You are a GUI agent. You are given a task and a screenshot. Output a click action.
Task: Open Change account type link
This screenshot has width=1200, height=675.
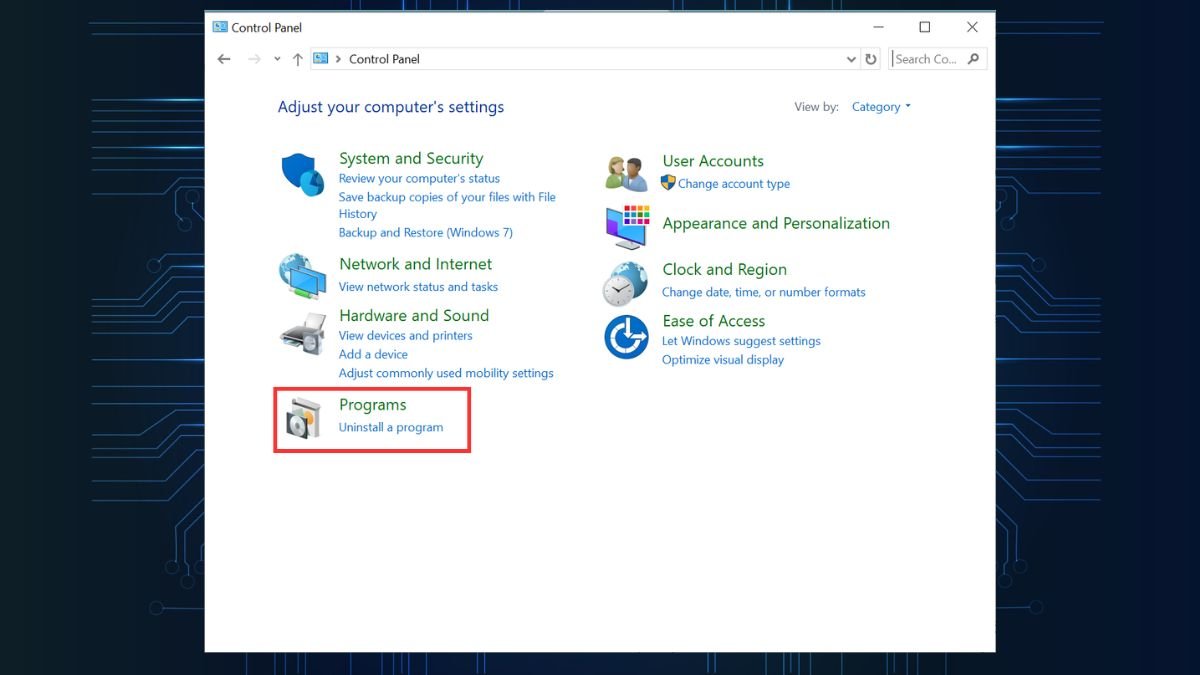click(x=733, y=184)
